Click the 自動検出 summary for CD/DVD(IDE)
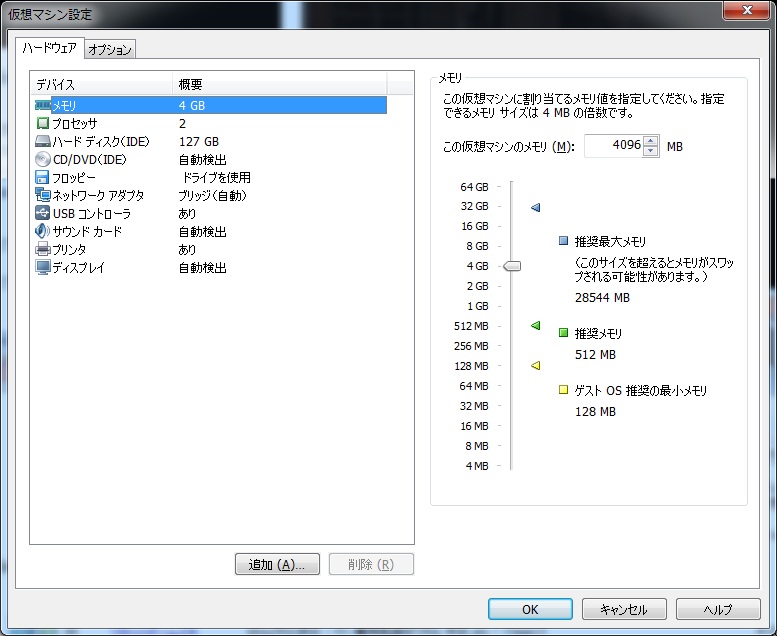Viewport: 777px width, 636px height. pyautogui.click(x=203, y=160)
